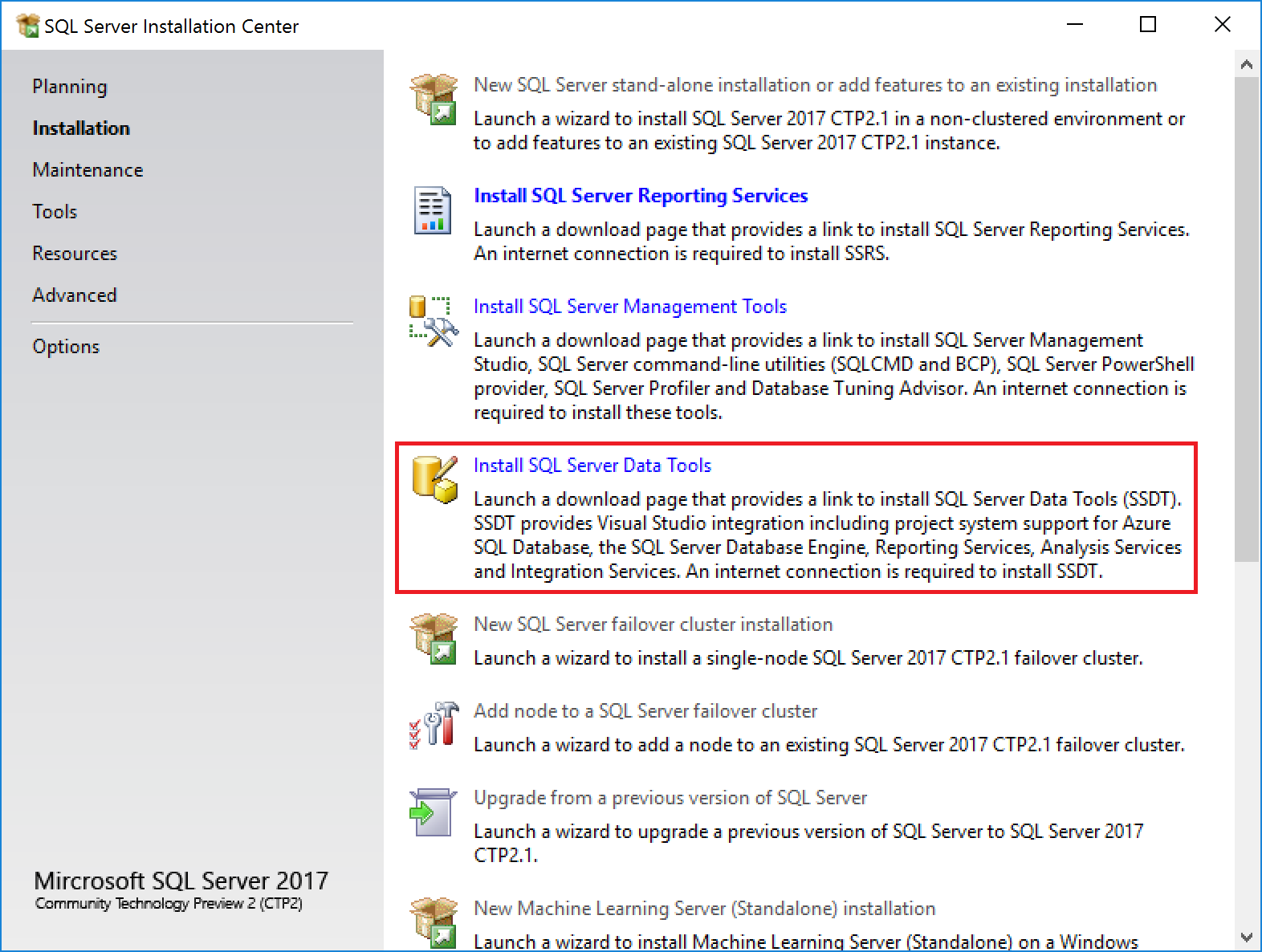Follow Install SQL Server Management Tools link
The height and width of the screenshot is (952, 1262).
[630, 307]
